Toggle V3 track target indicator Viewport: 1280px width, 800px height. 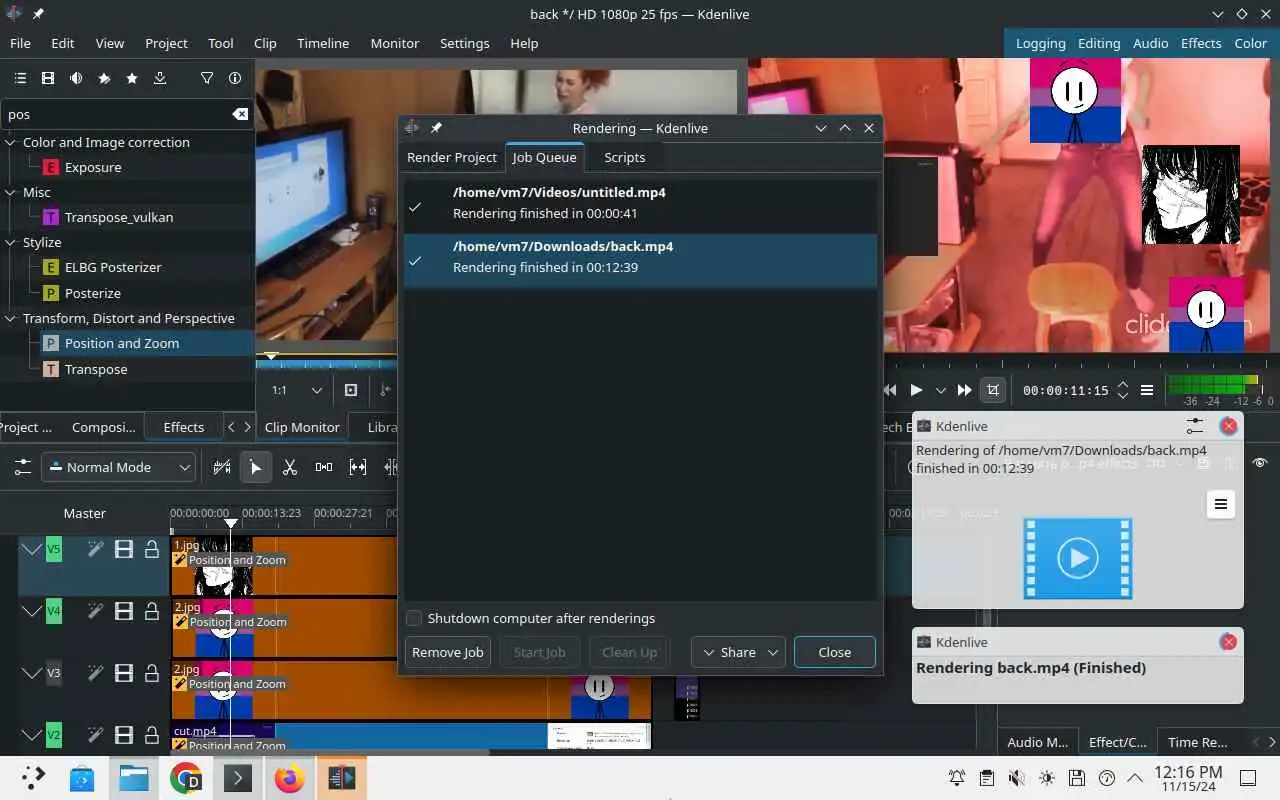(54, 673)
